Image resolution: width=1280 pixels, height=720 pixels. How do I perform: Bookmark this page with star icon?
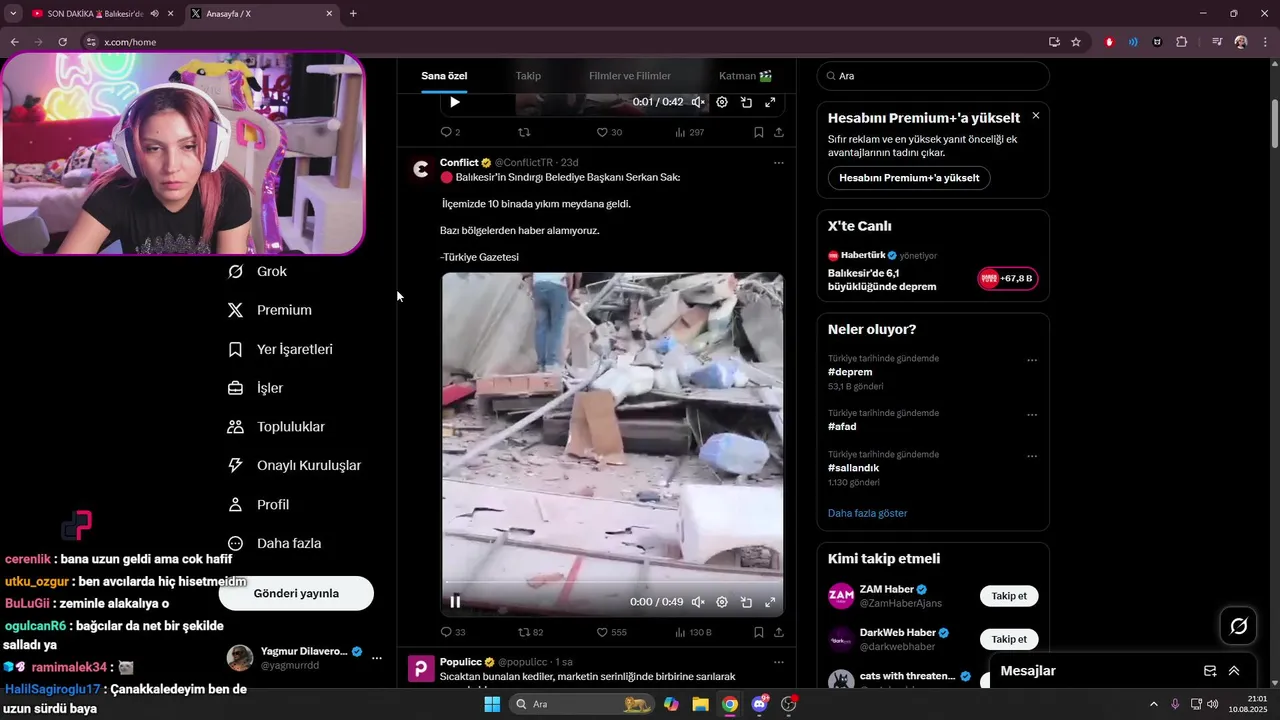coord(1076,42)
